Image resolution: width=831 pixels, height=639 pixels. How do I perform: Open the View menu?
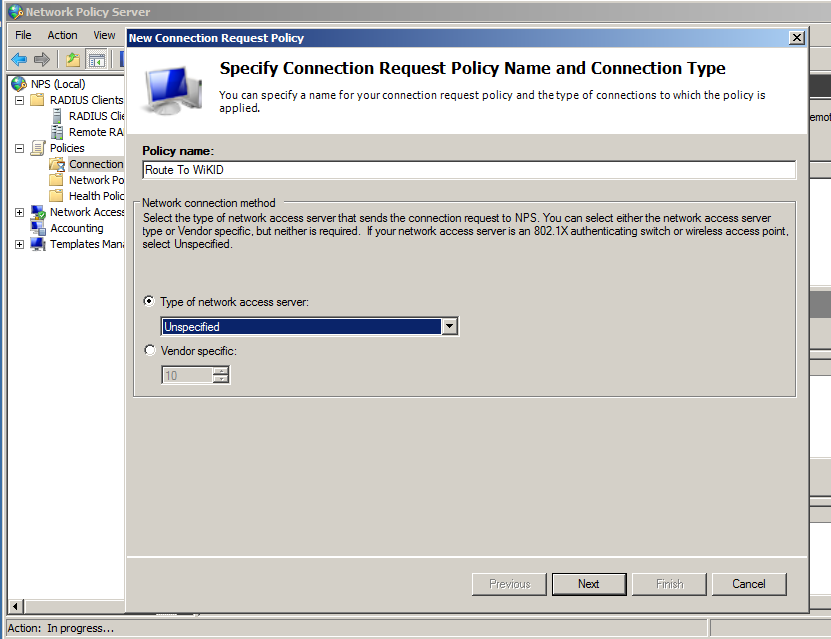click(x=104, y=34)
